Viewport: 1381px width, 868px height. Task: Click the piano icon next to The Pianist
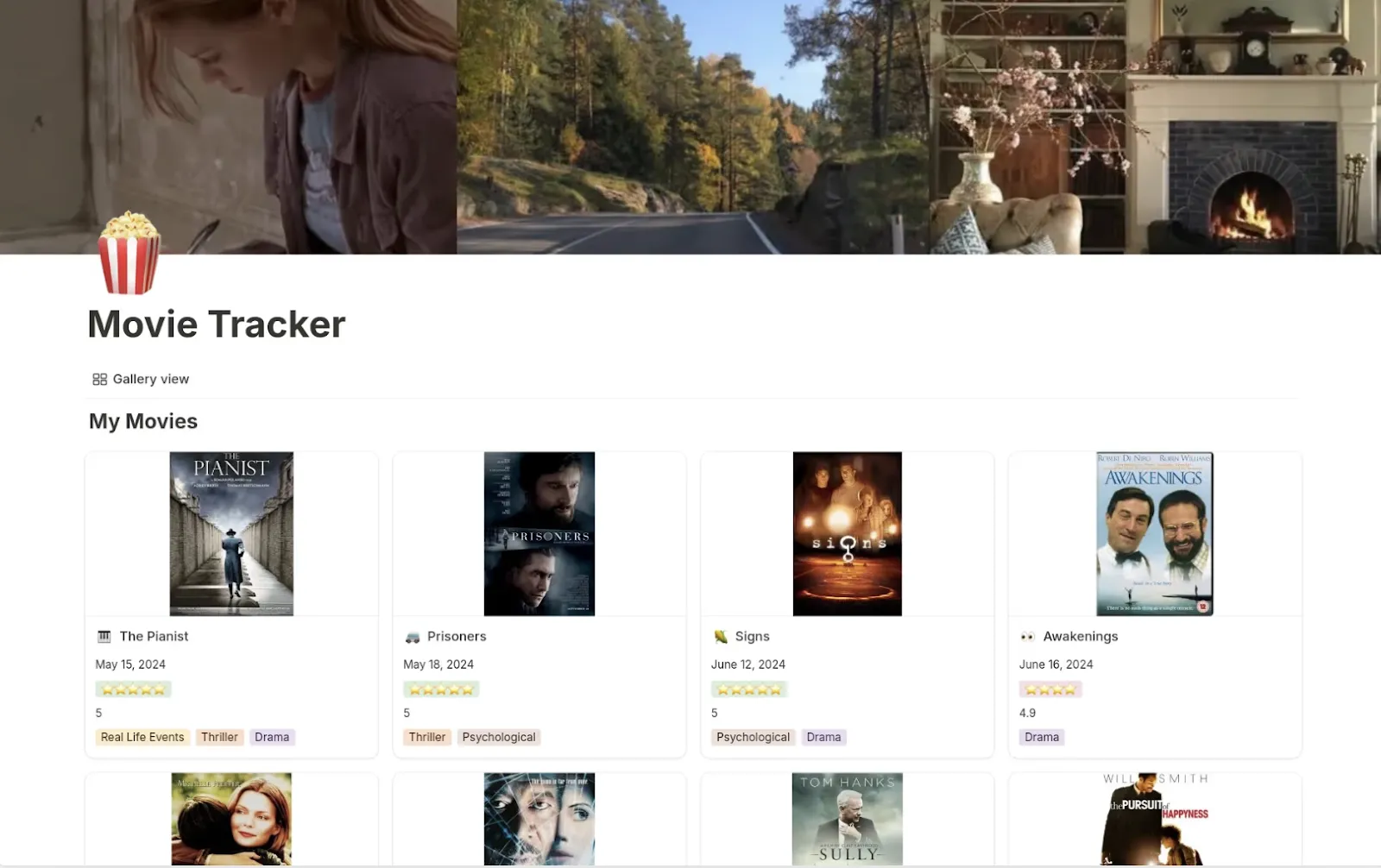coord(104,637)
